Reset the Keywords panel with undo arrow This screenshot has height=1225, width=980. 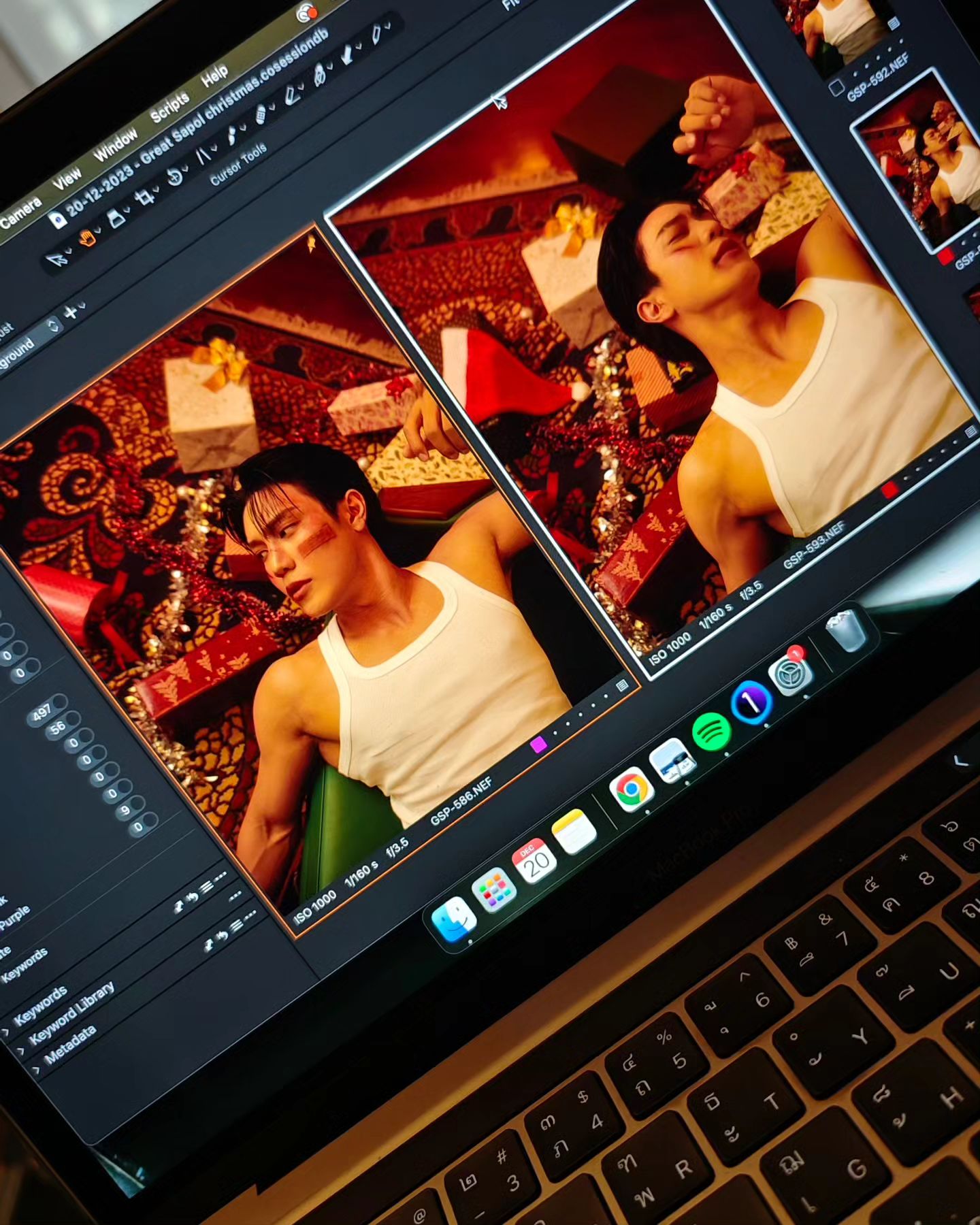pyautogui.click(x=191, y=898)
